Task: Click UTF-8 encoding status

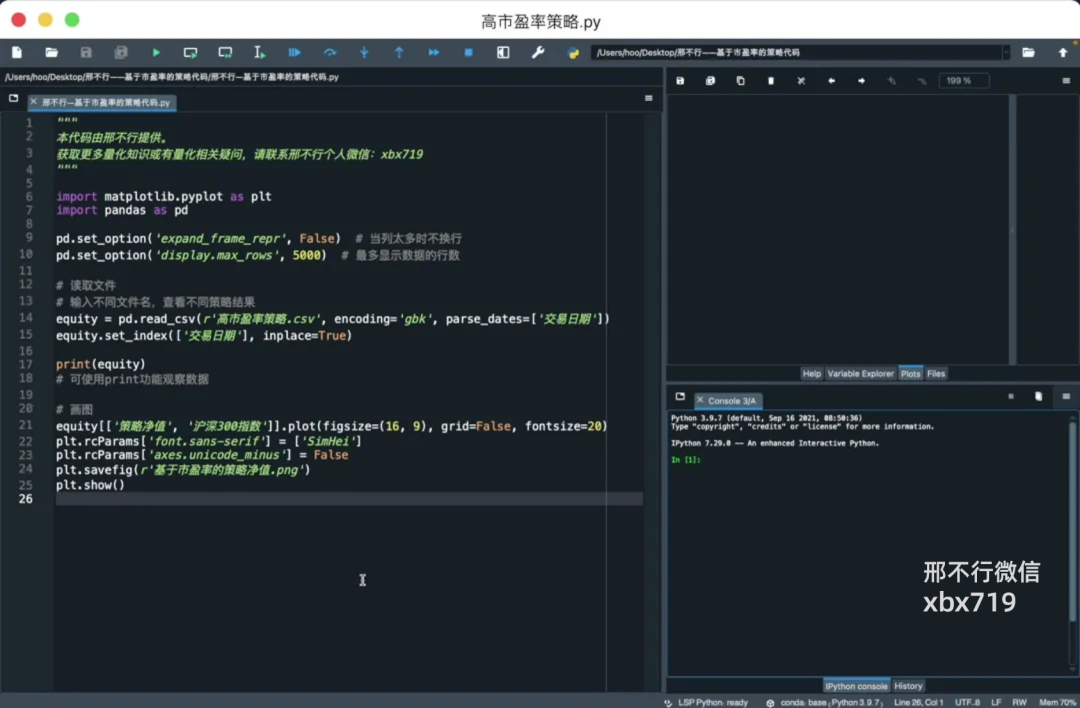Action: 967,702
